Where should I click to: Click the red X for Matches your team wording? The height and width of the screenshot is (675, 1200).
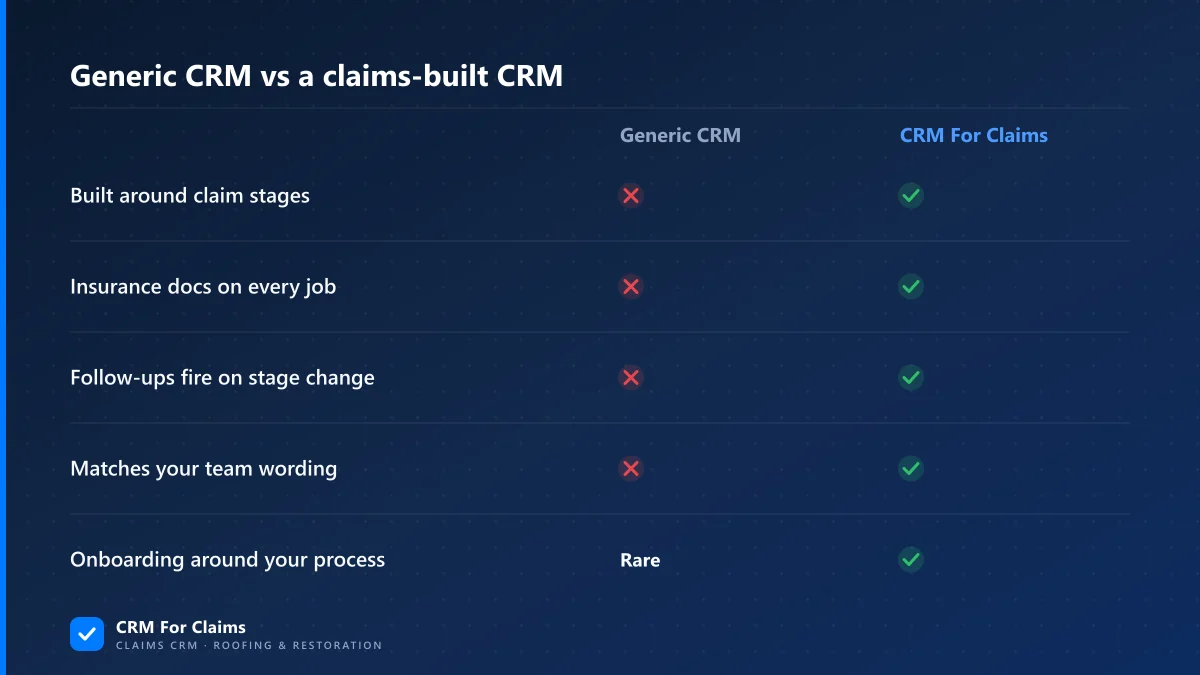(x=631, y=469)
